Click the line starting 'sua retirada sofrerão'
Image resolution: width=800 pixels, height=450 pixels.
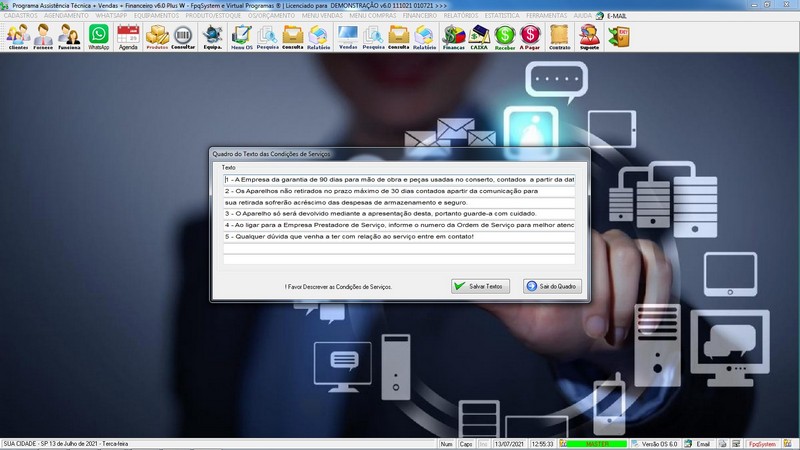399,203
